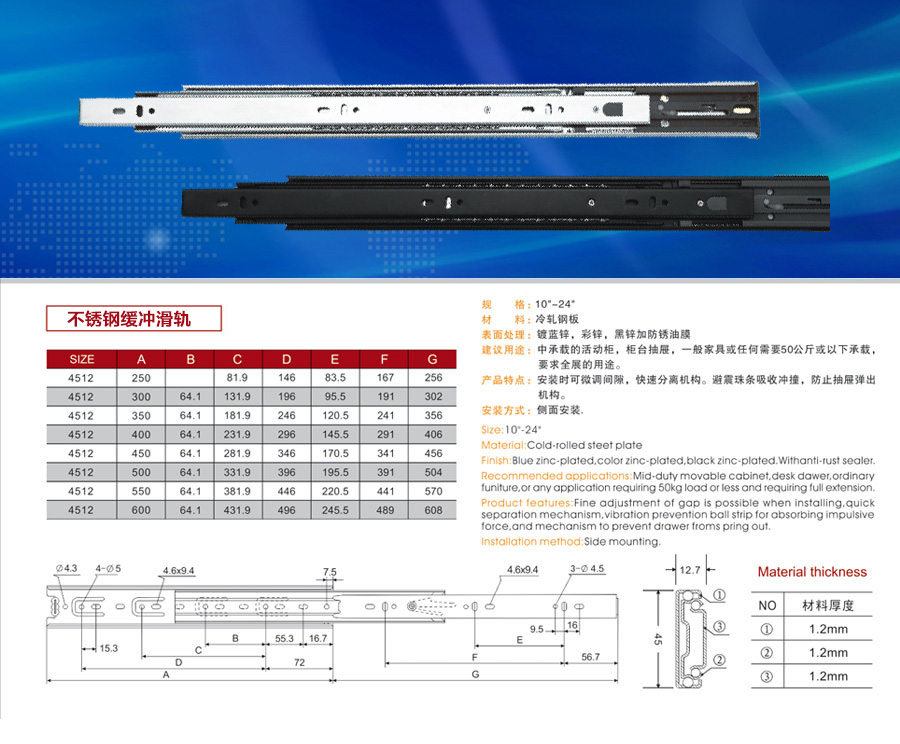The height and width of the screenshot is (744, 900).
Task: Click circled ② in the NO column
Action: [767, 653]
